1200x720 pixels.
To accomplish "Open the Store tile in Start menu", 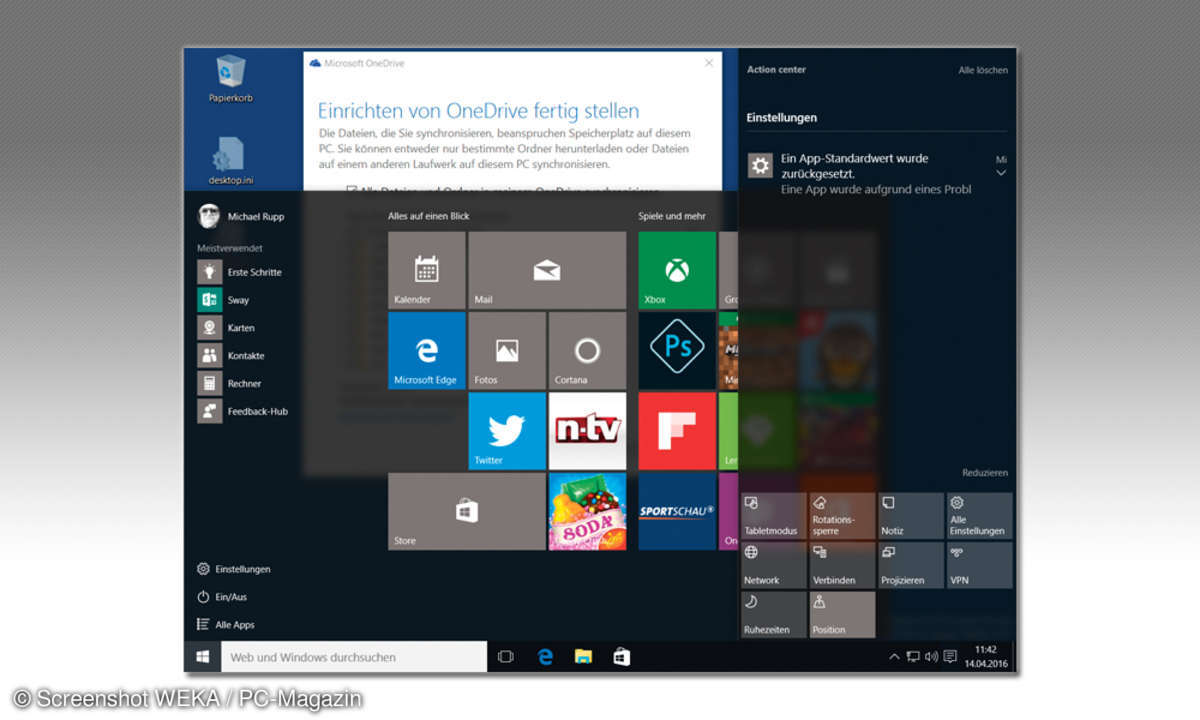I will click(x=467, y=511).
